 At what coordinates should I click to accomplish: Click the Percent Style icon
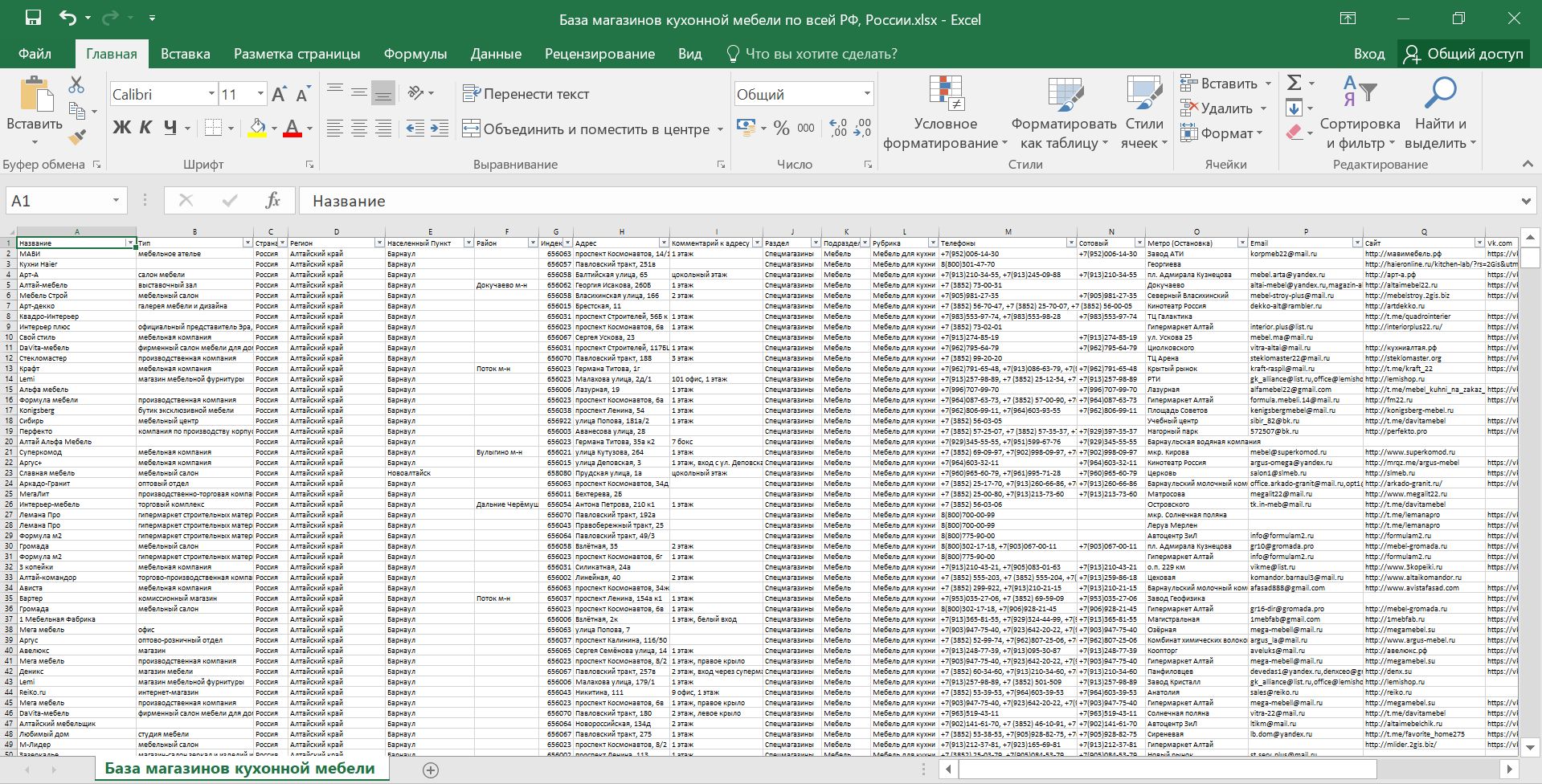pyautogui.click(x=781, y=128)
